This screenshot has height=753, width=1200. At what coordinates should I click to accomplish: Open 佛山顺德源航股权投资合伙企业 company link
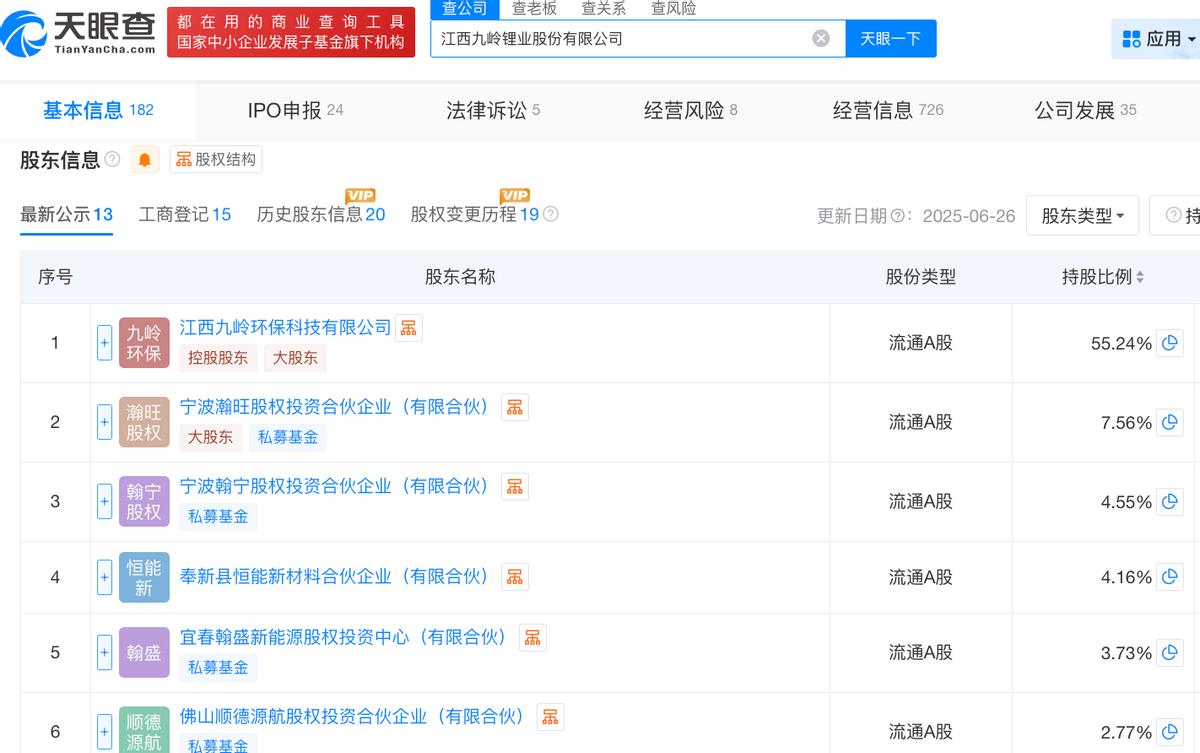point(356,716)
